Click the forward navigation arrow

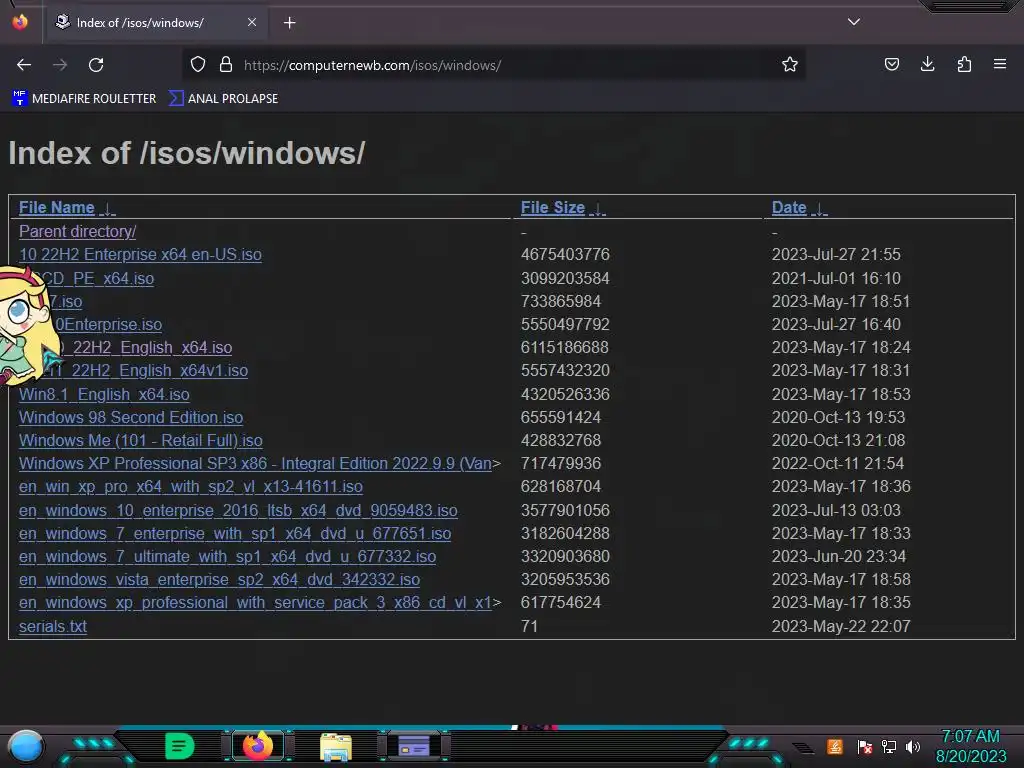click(x=60, y=65)
